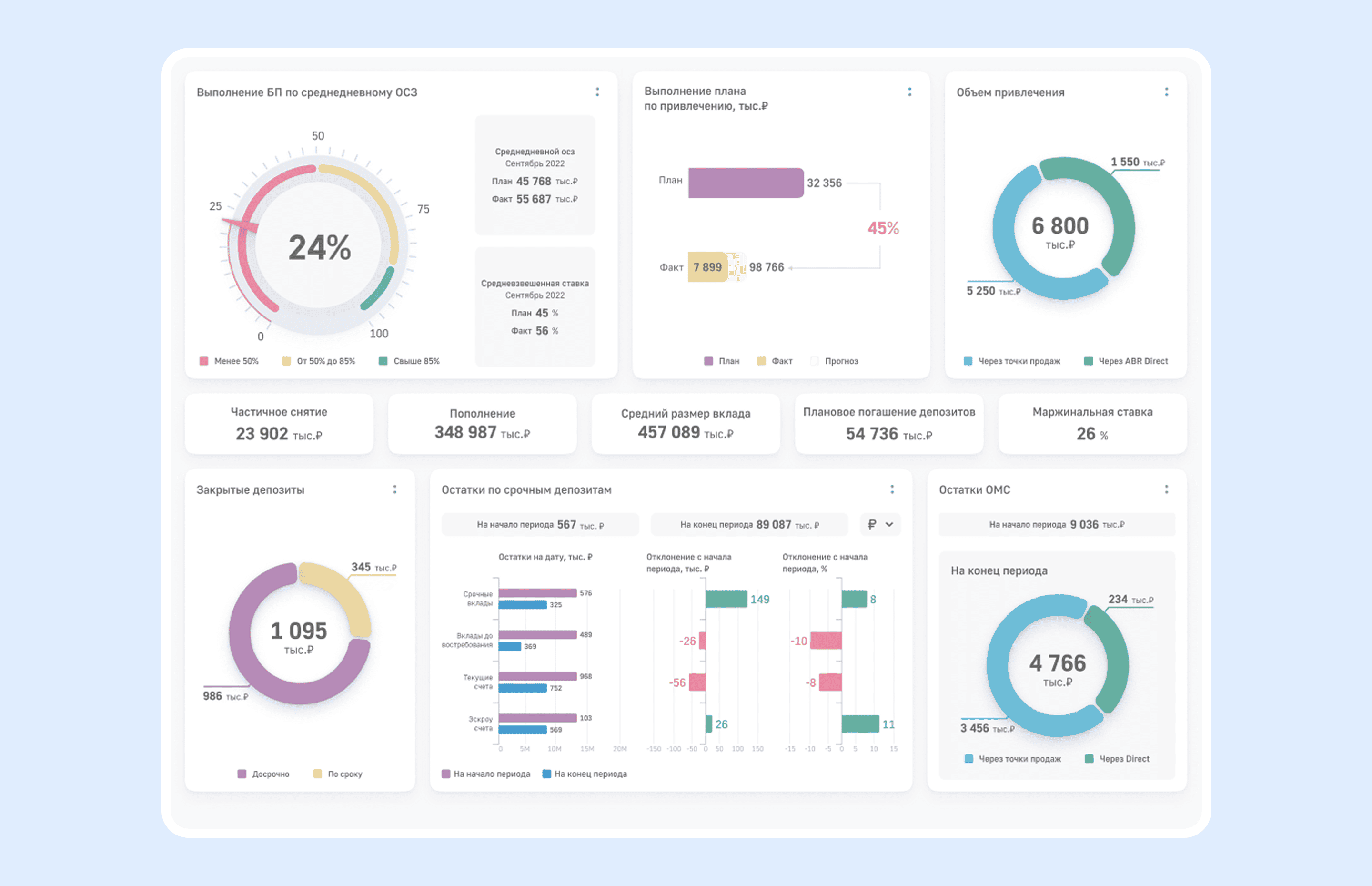The width and height of the screenshot is (1372, 886).
Task: Click the purple План bar showing 32 356
Action: (x=746, y=183)
